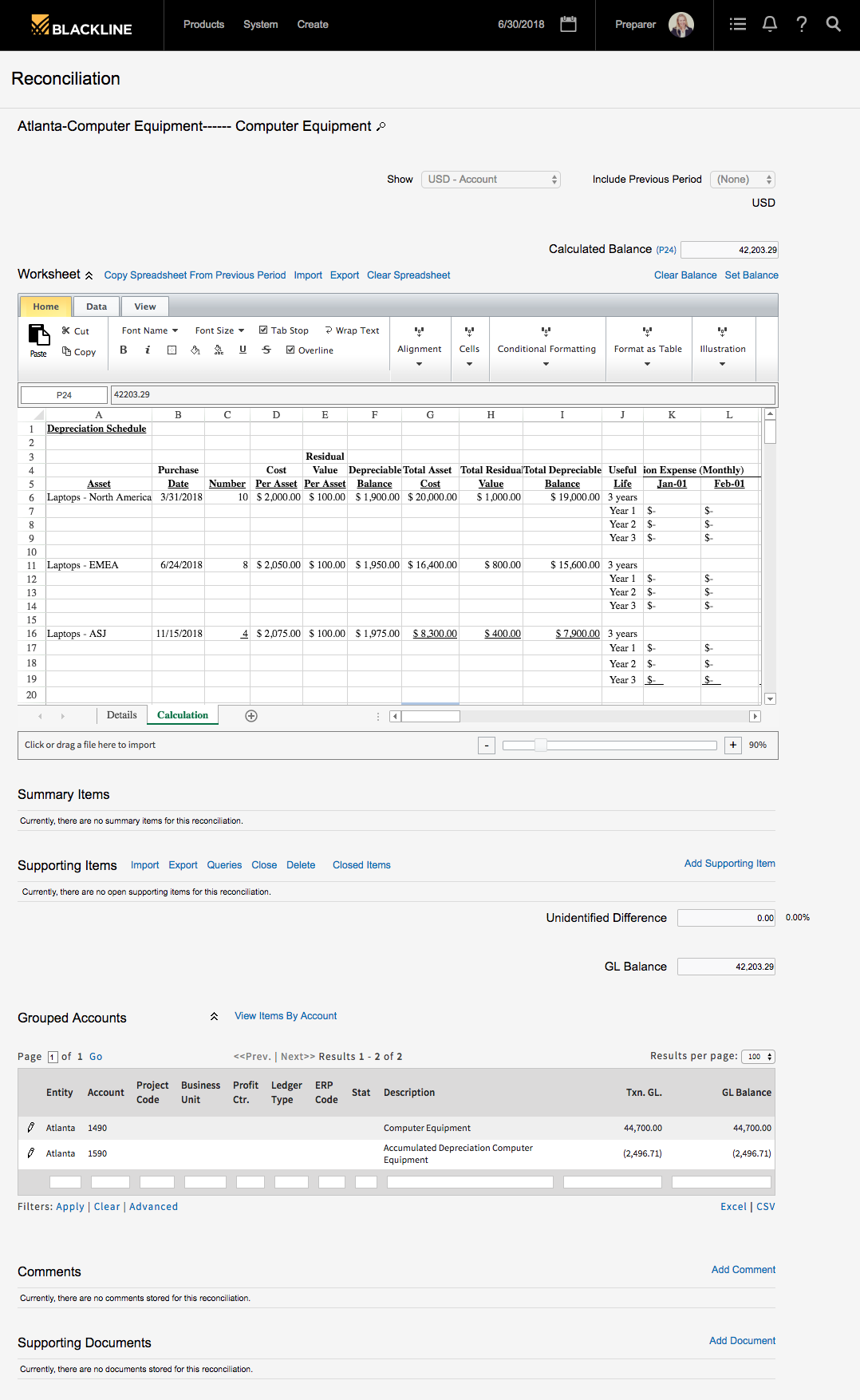The width and height of the screenshot is (860, 1400).
Task: Click the Add Document link
Action: click(742, 1341)
